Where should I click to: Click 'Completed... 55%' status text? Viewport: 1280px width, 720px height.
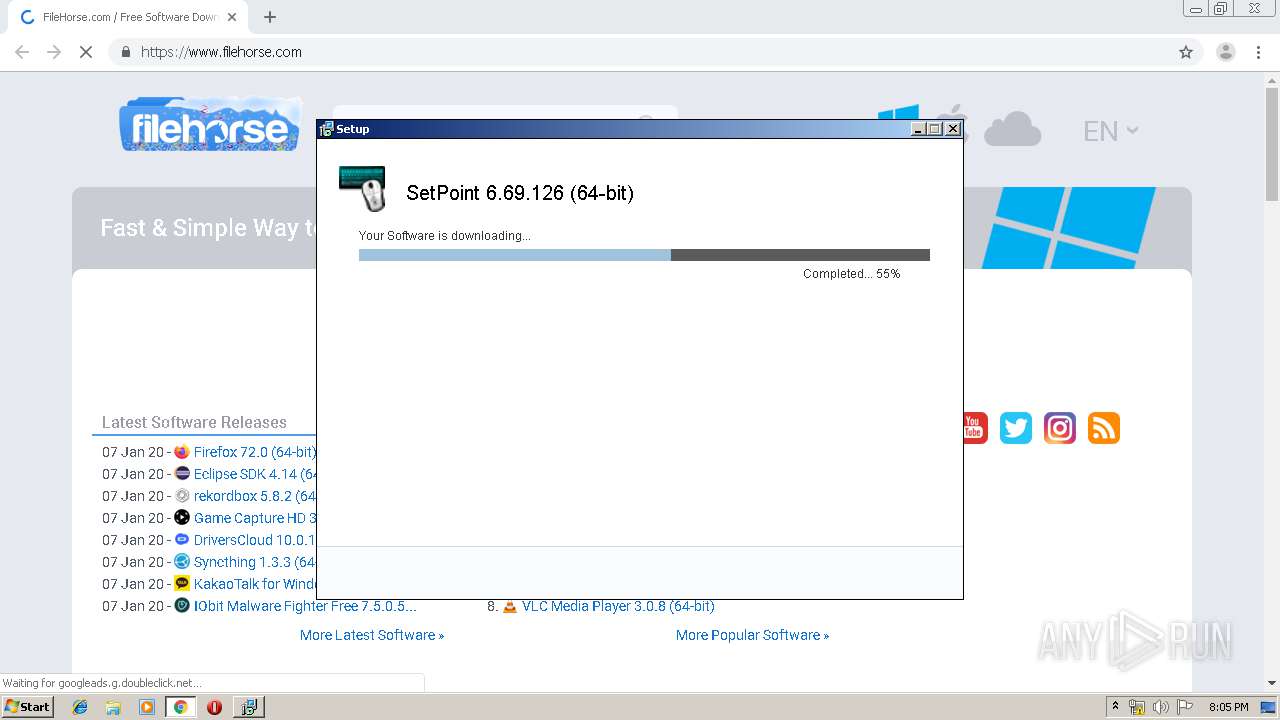(x=851, y=274)
